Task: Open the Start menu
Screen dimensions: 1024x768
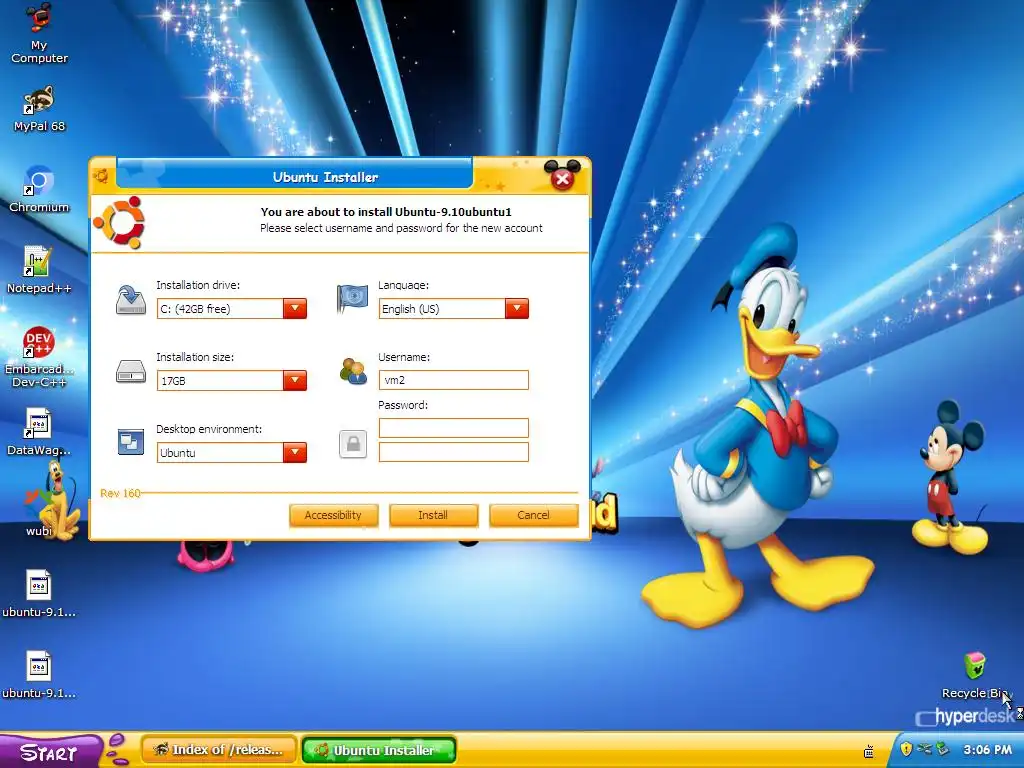Action: click(50, 752)
